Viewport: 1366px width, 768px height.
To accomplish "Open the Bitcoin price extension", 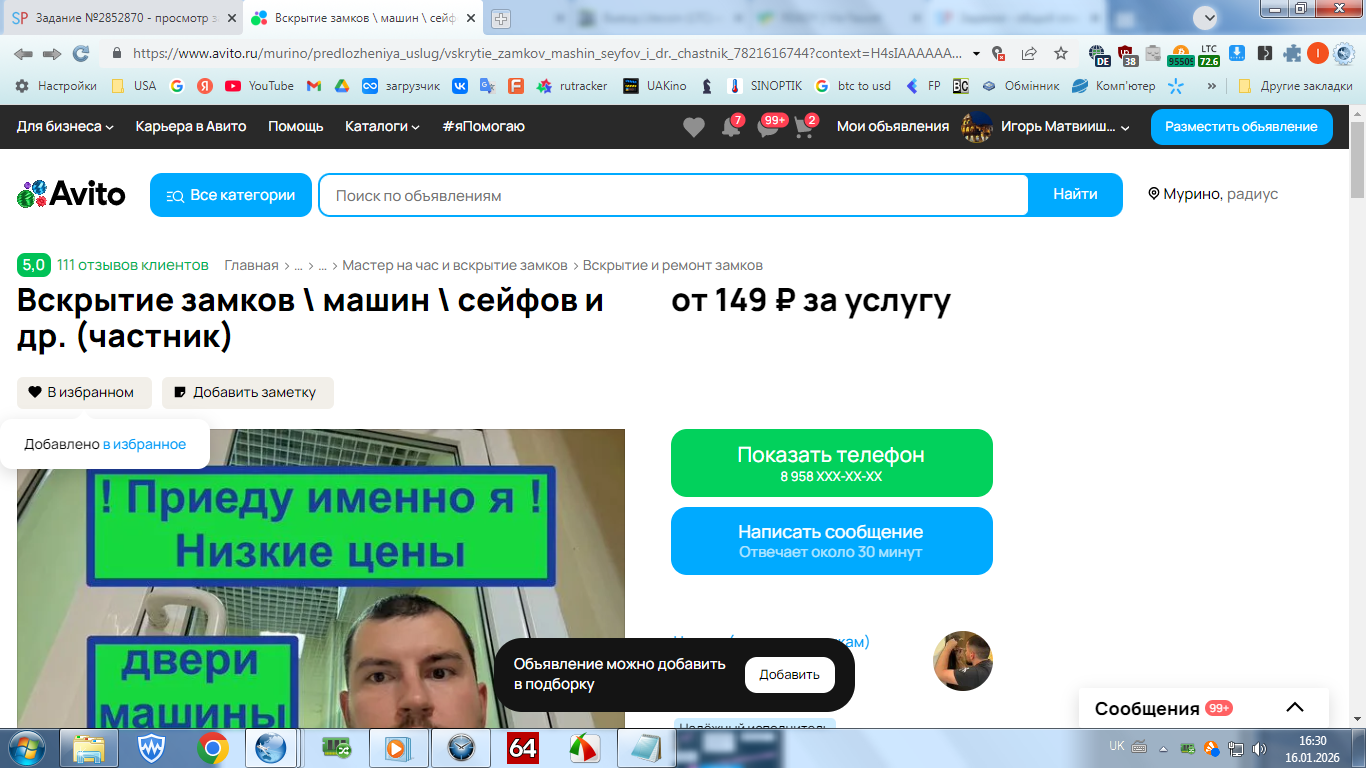I will click(x=1181, y=54).
